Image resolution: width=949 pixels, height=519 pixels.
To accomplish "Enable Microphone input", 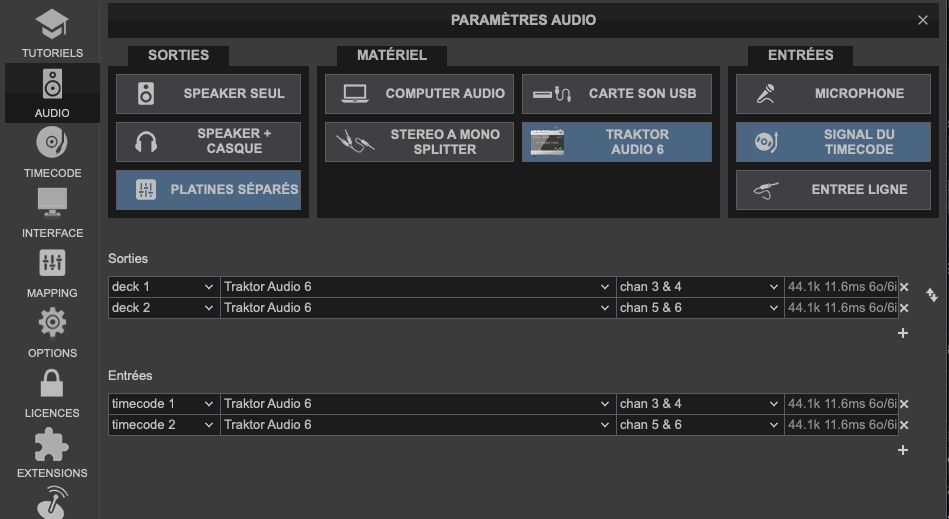I will 833,94.
